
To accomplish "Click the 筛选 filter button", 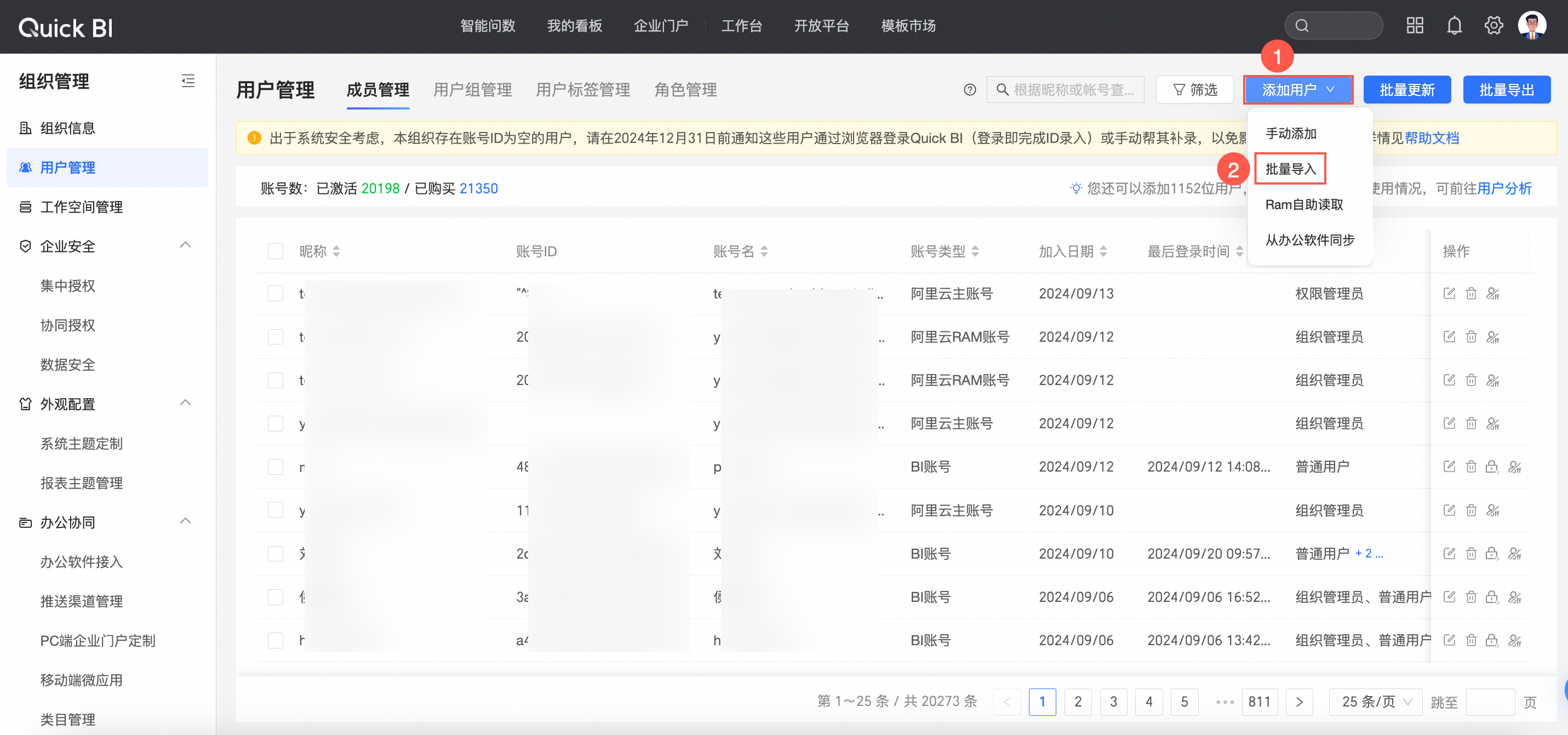I will tap(1195, 90).
